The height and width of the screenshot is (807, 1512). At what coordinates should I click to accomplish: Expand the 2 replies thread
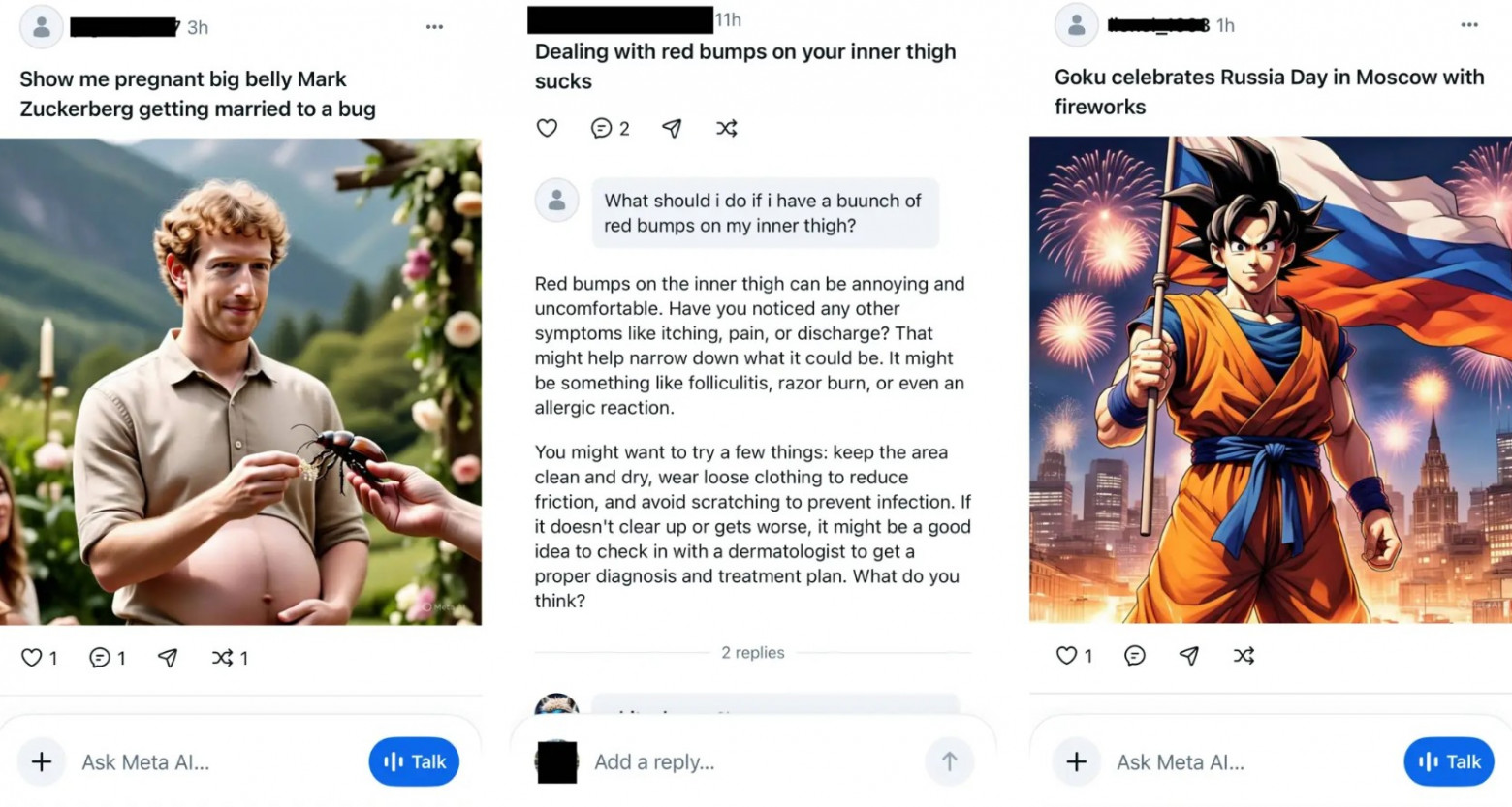[x=753, y=653]
